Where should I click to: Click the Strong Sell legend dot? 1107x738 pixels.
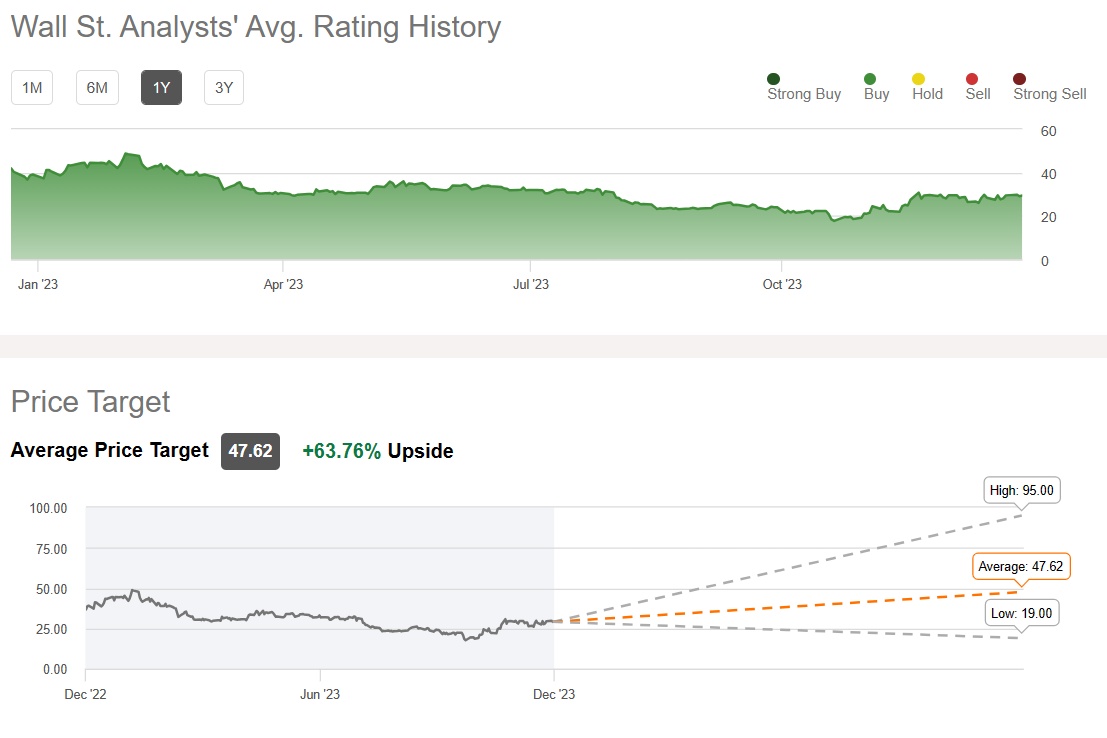point(1019,79)
